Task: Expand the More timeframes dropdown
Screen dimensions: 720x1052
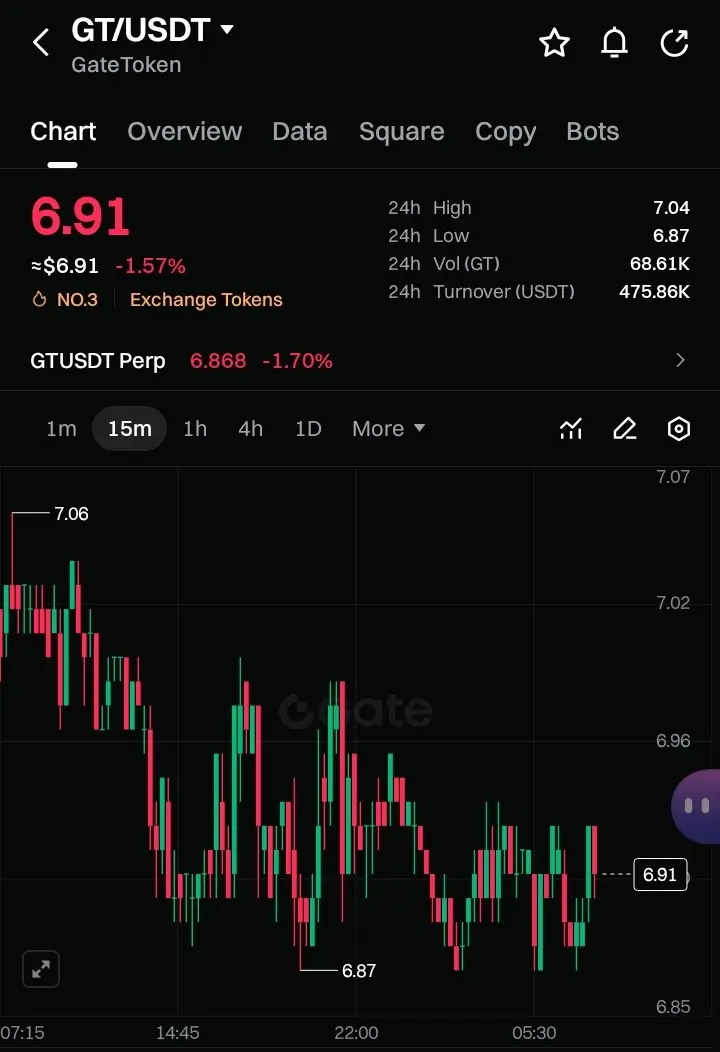Action: click(389, 428)
